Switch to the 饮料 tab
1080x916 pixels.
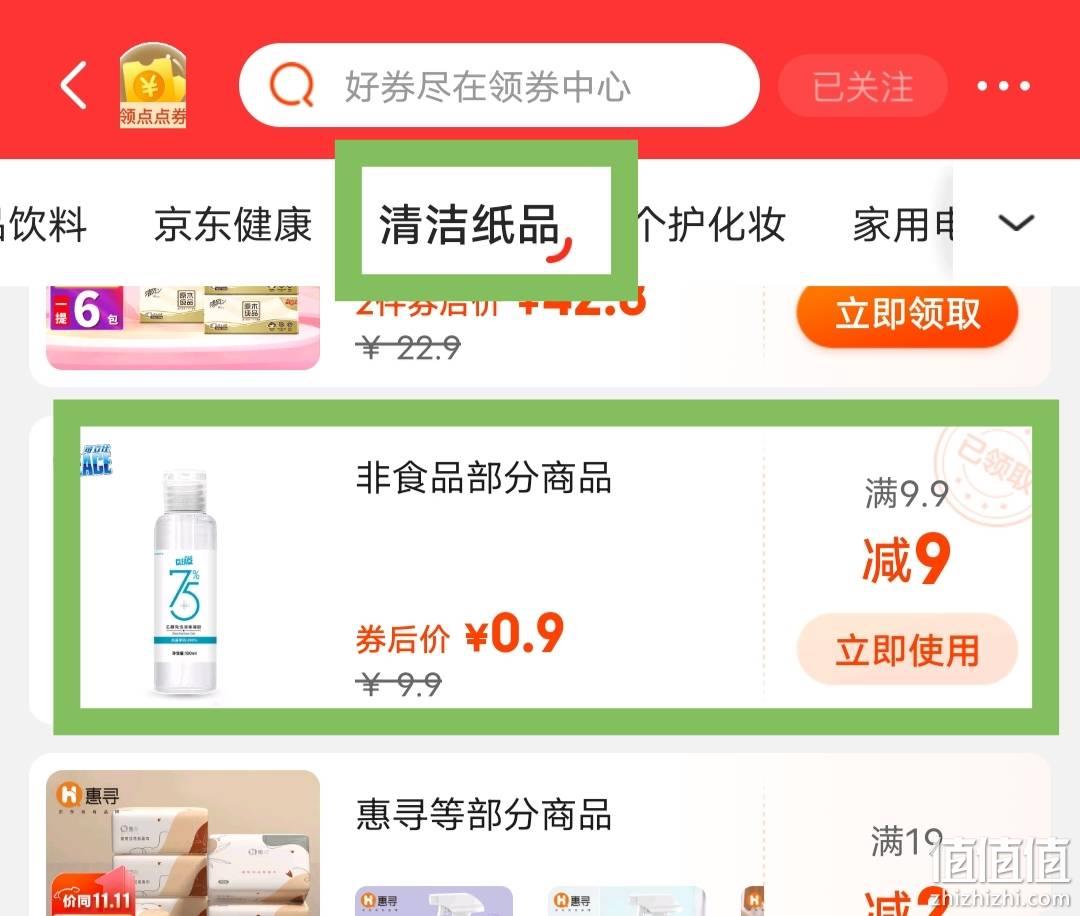[43, 225]
